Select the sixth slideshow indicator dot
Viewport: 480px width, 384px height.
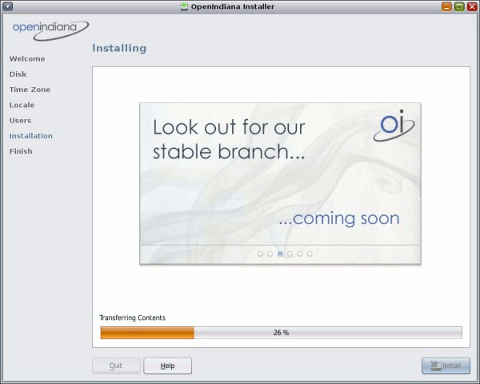(310, 254)
